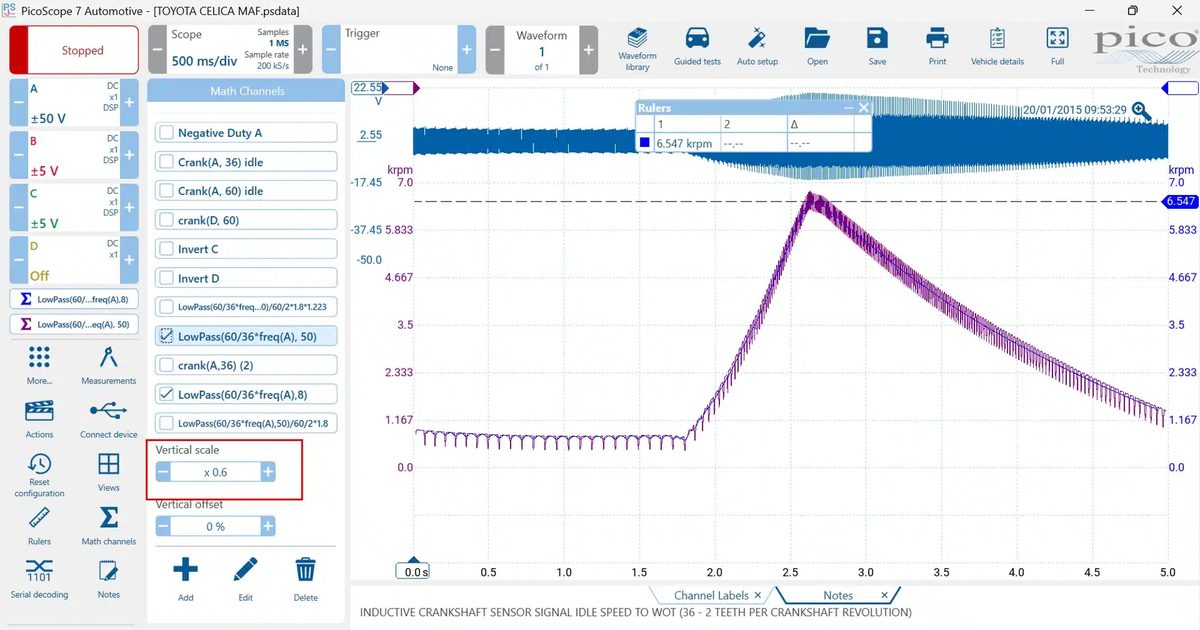This screenshot has width=1200, height=630.
Task: Select the Notes tab
Action: click(x=838, y=595)
